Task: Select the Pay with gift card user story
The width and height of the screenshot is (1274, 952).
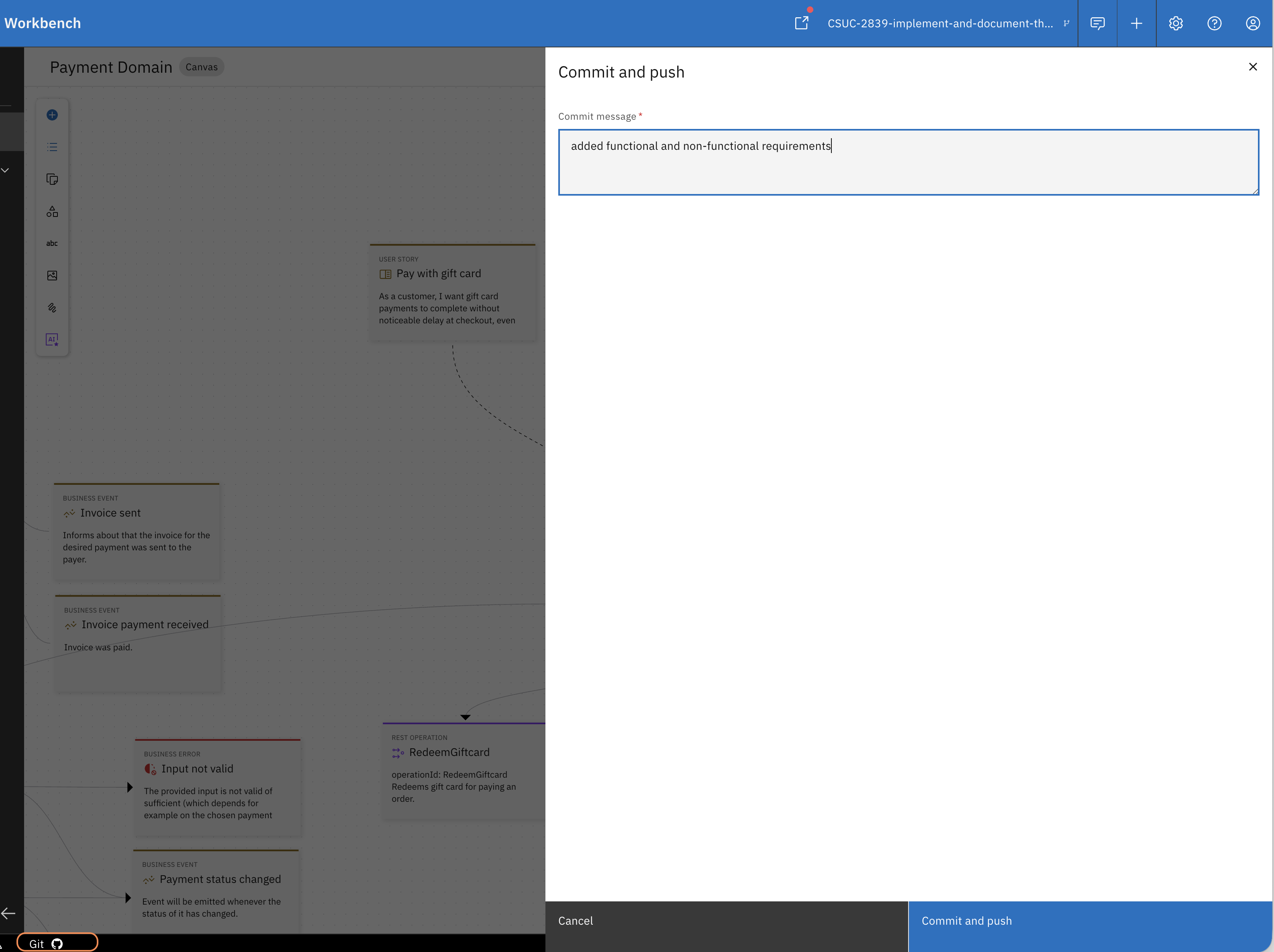Action: tap(453, 292)
